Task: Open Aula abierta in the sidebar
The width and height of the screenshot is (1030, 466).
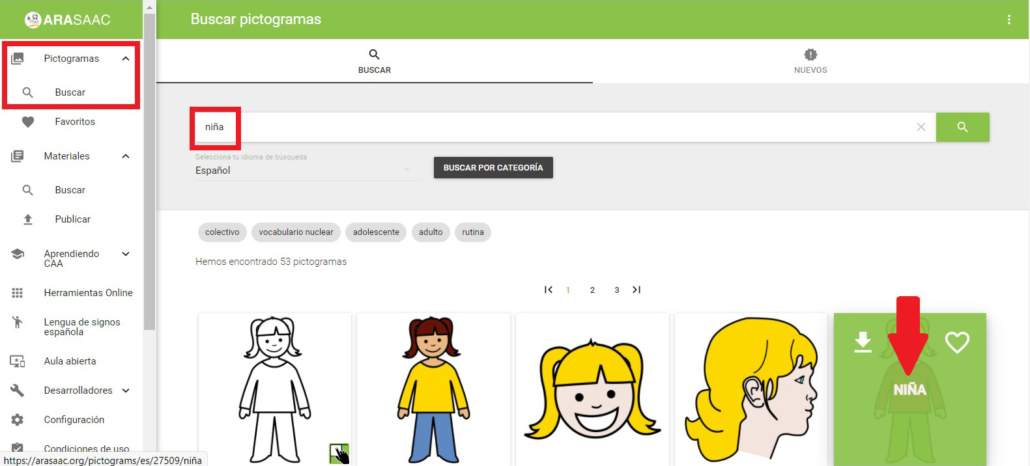Action: 70,361
